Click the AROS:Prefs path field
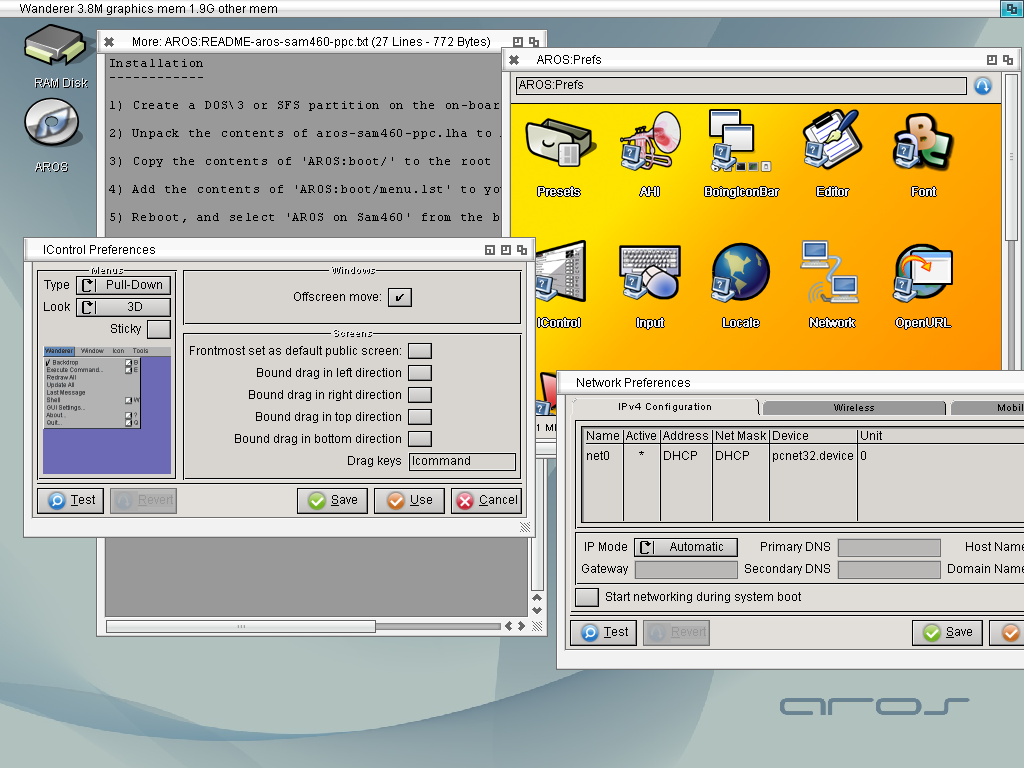The image size is (1024, 768). coord(741,86)
